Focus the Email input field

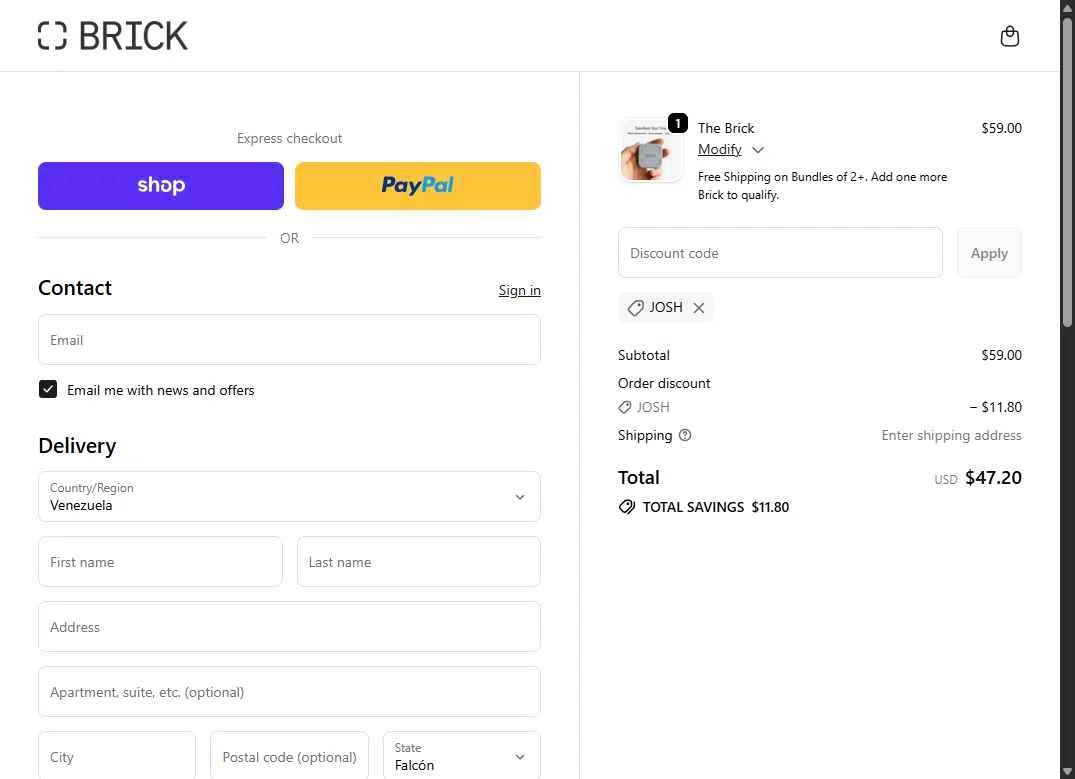pyautogui.click(x=289, y=339)
